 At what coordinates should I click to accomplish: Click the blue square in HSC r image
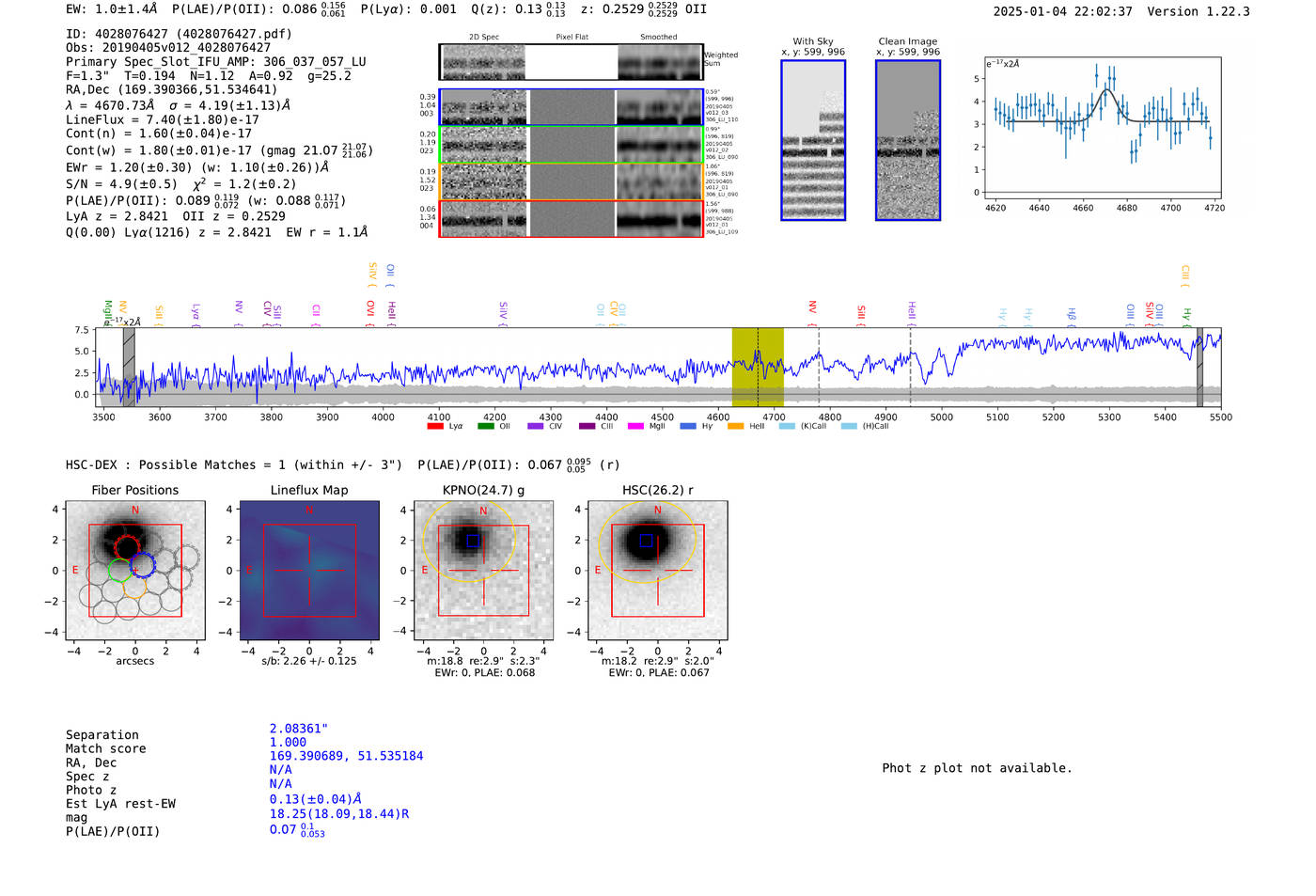(646, 541)
